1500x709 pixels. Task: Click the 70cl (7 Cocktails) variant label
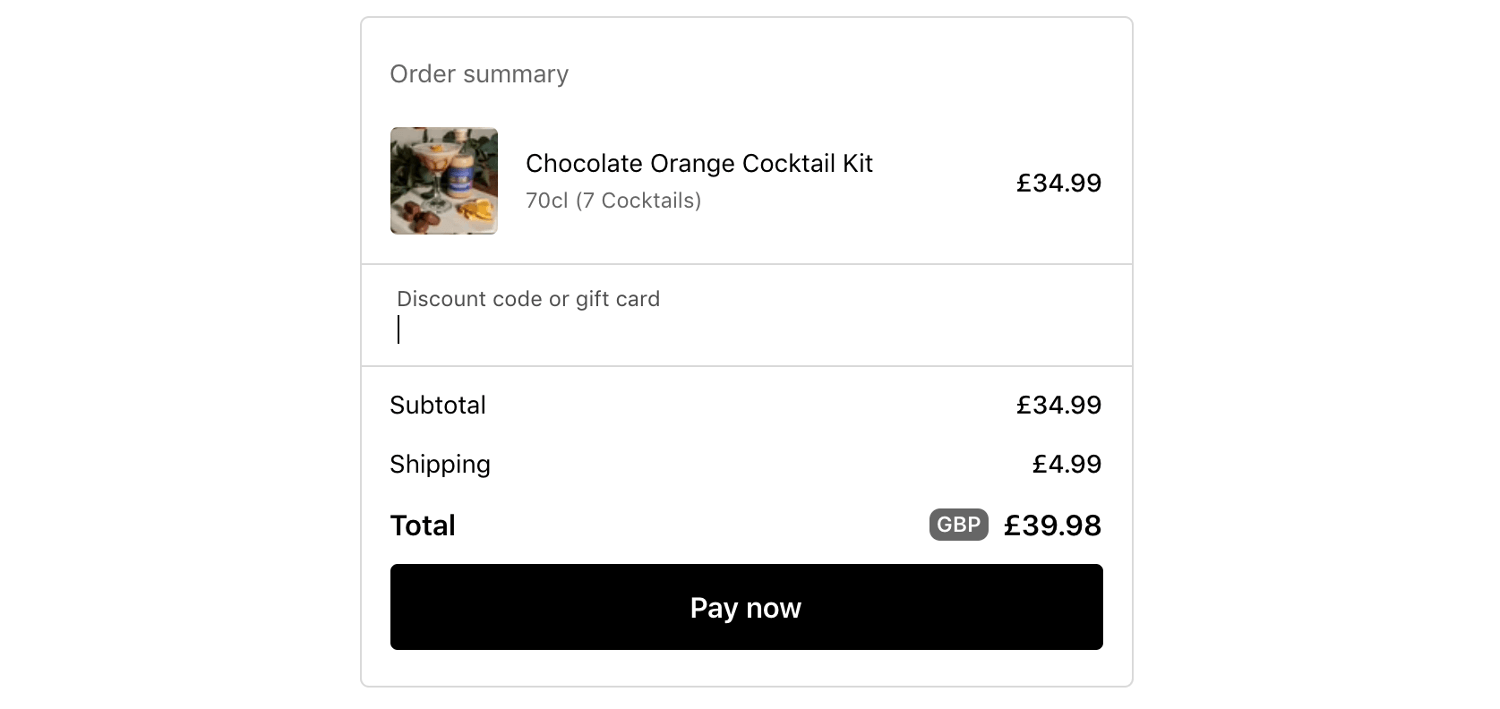point(613,200)
